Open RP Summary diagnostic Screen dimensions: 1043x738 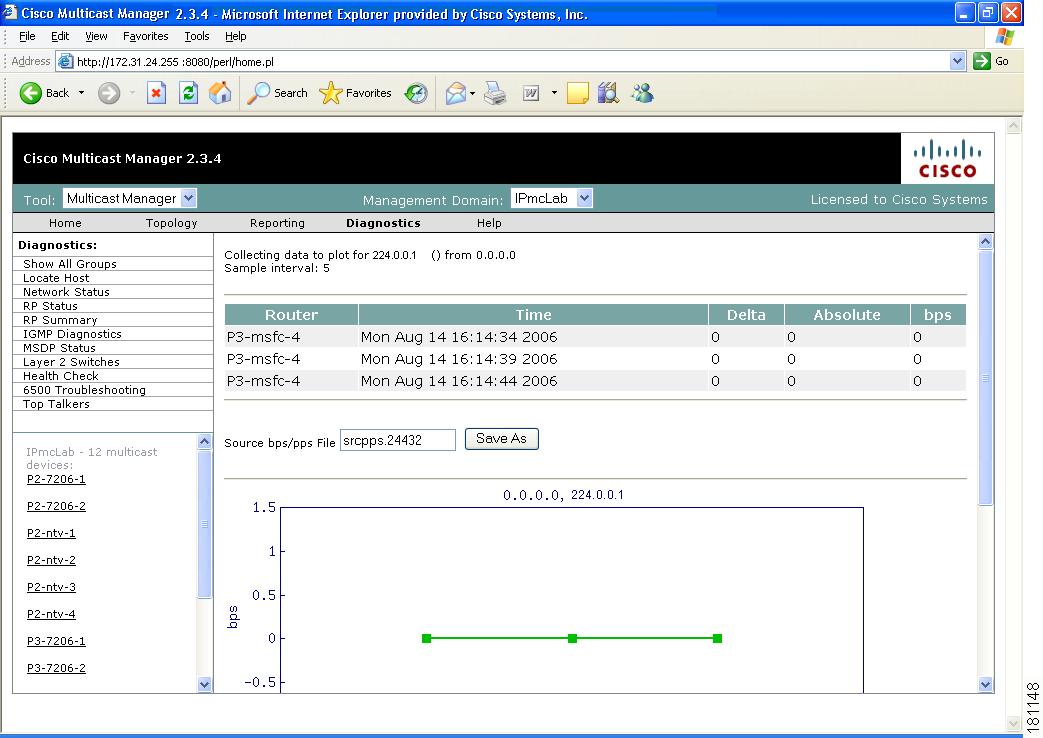pyautogui.click(x=61, y=320)
